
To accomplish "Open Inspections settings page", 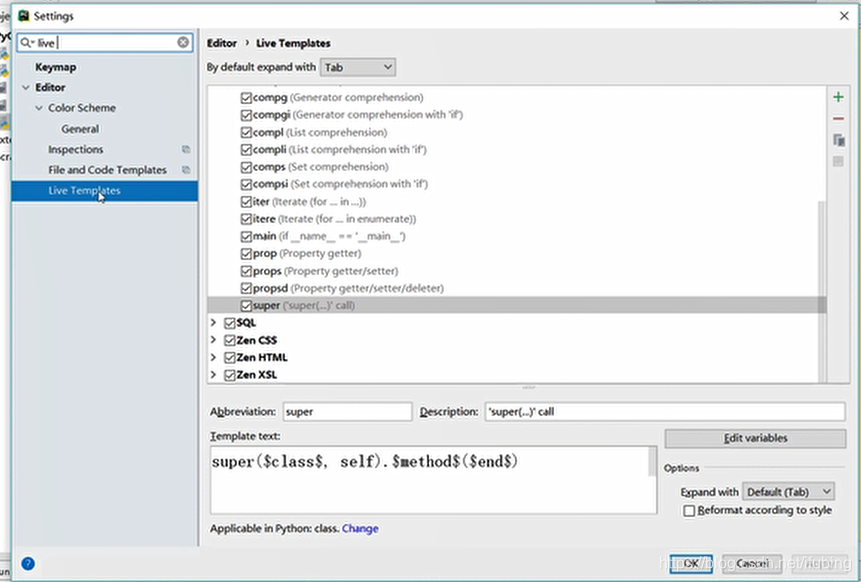I will [x=75, y=149].
